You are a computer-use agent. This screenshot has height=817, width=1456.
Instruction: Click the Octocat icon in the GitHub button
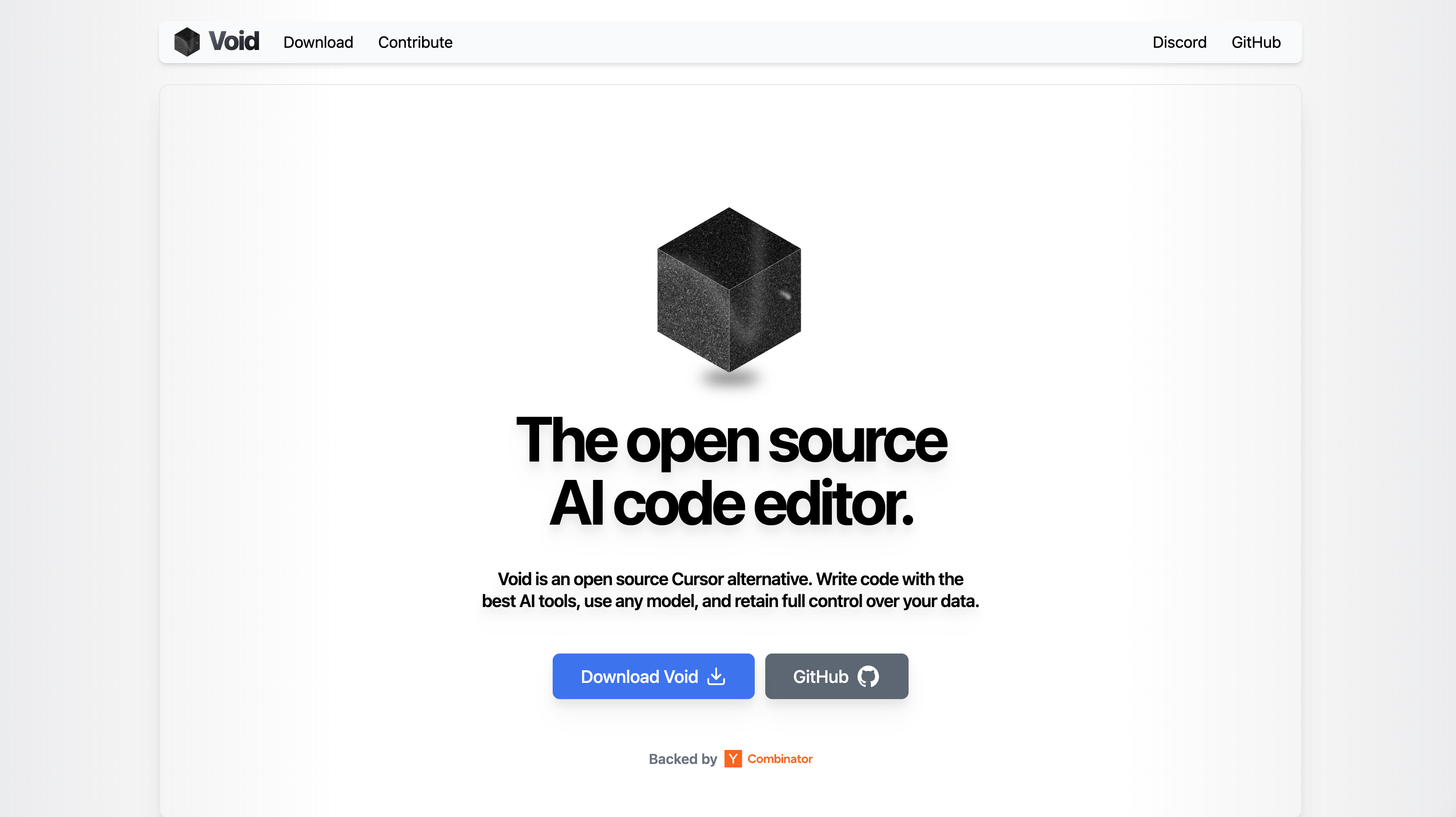[868, 676]
